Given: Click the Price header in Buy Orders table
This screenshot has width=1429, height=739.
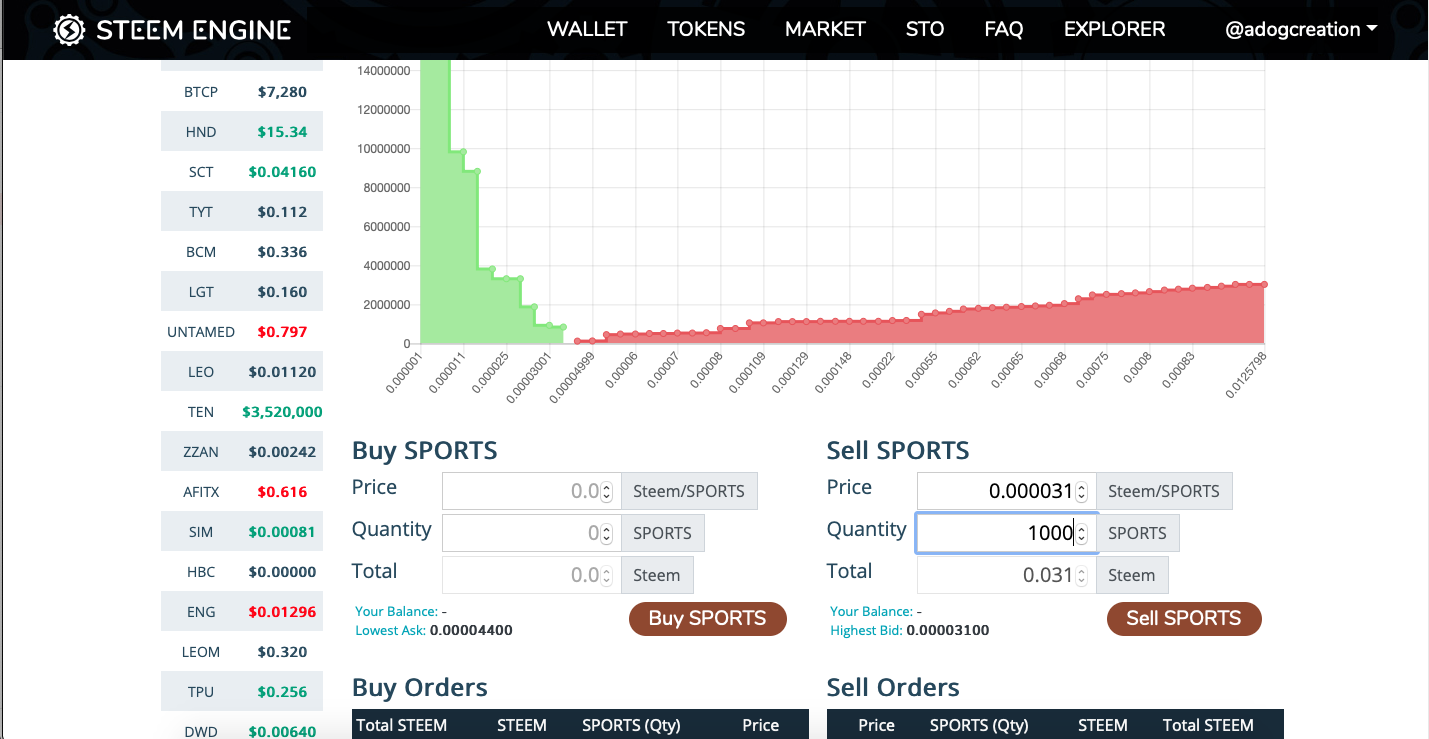Looking at the screenshot, I should pos(761,725).
